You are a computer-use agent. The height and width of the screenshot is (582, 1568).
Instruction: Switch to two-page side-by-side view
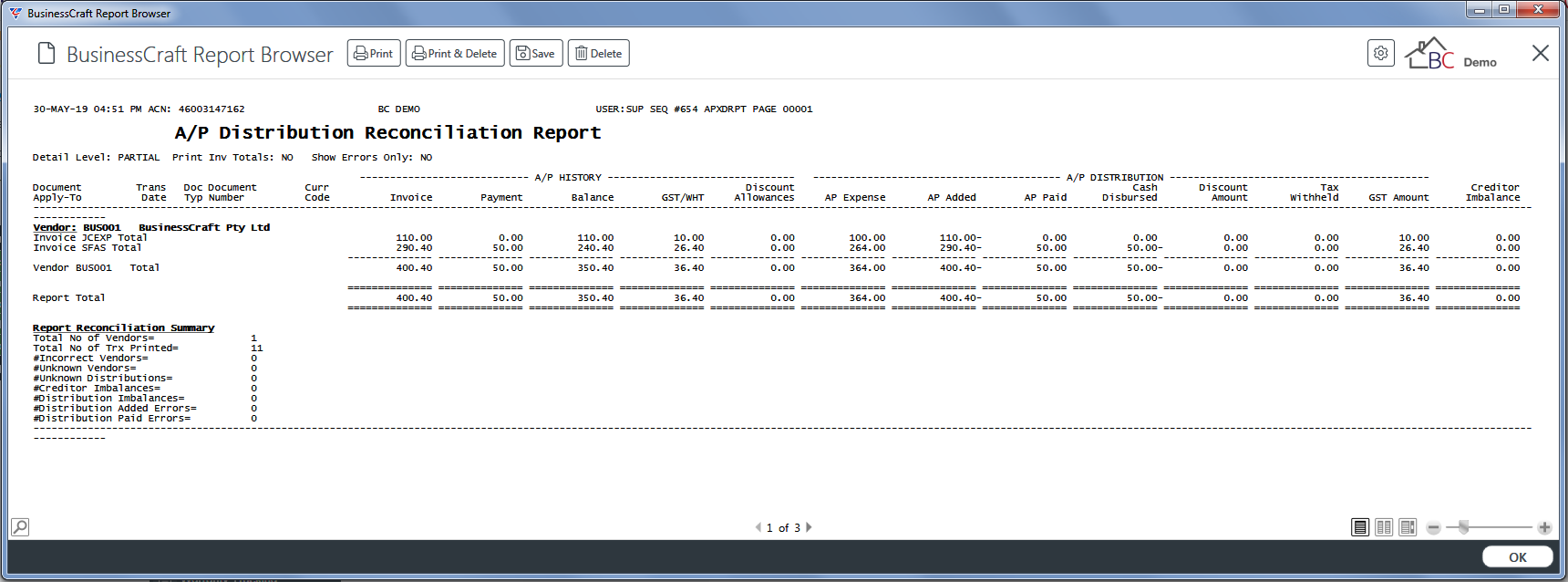click(x=1384, y=527)
